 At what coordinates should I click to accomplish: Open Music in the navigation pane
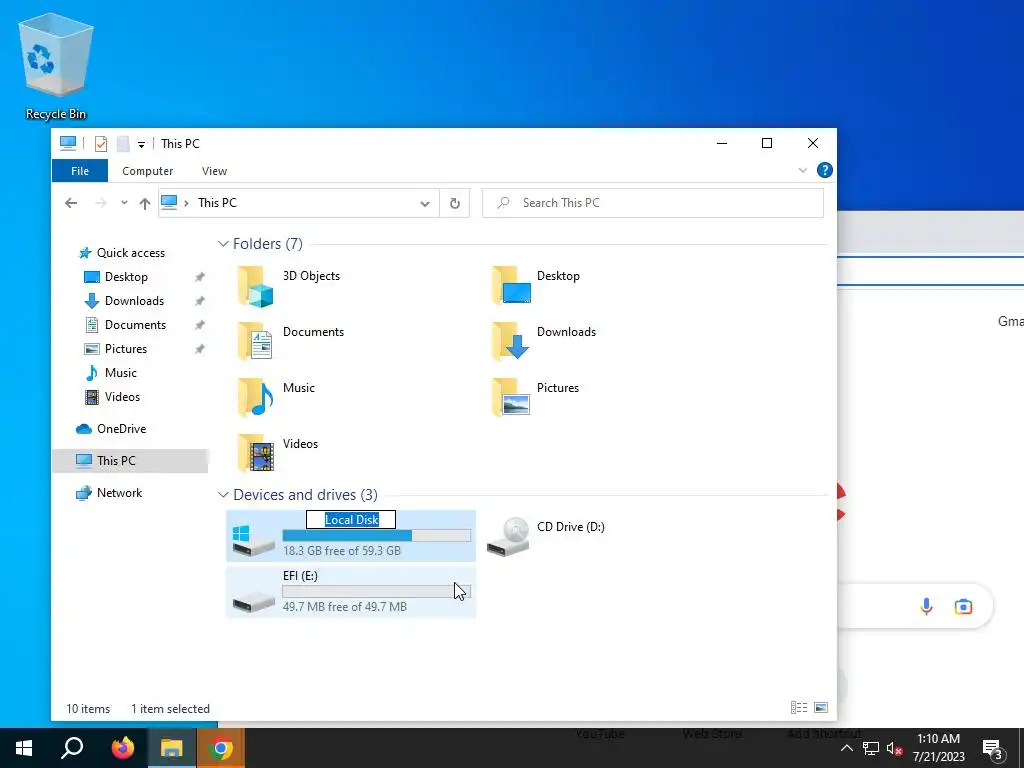[x=120, y=373]
